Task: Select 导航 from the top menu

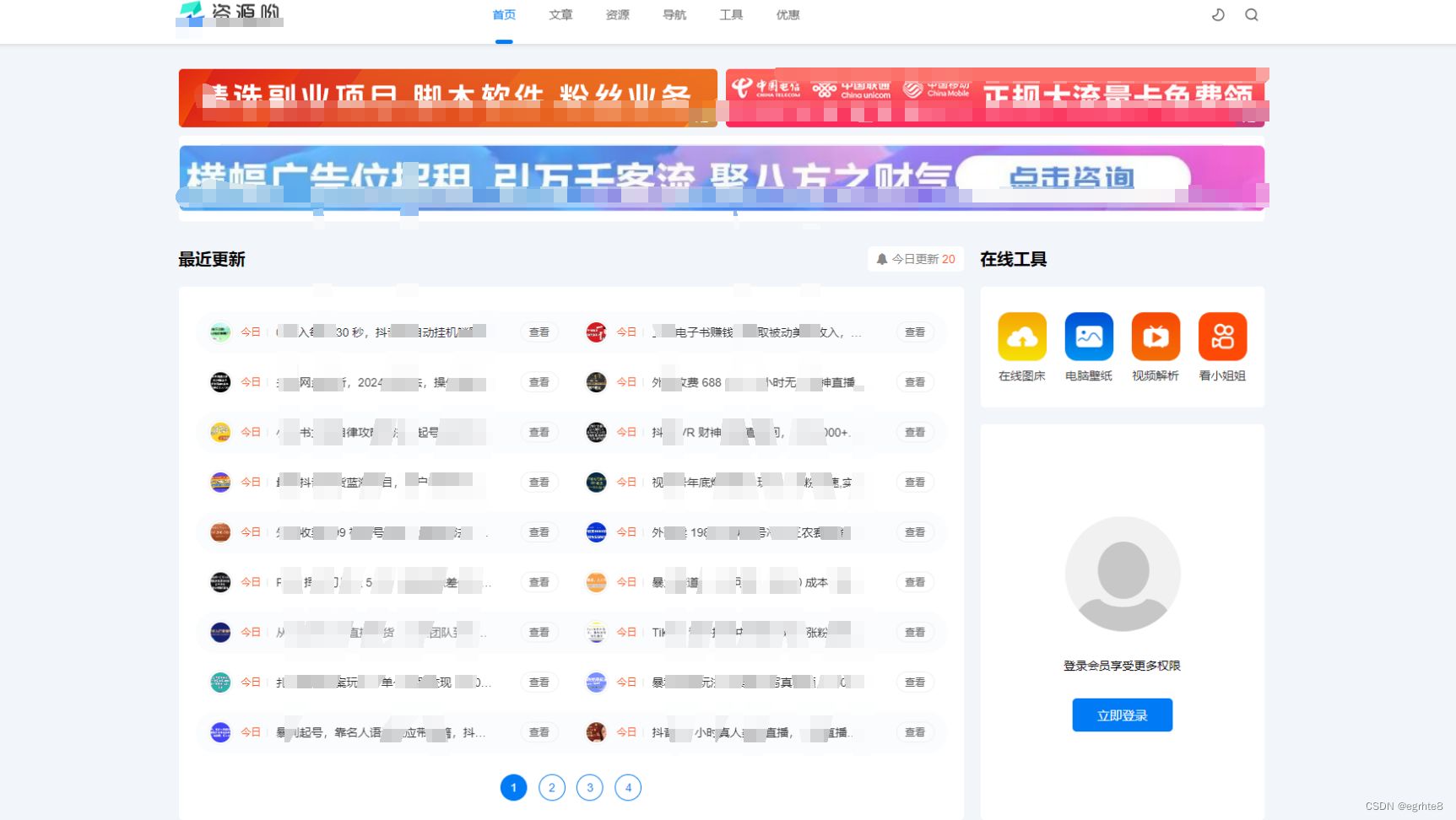Action: (x=674, y=14)
